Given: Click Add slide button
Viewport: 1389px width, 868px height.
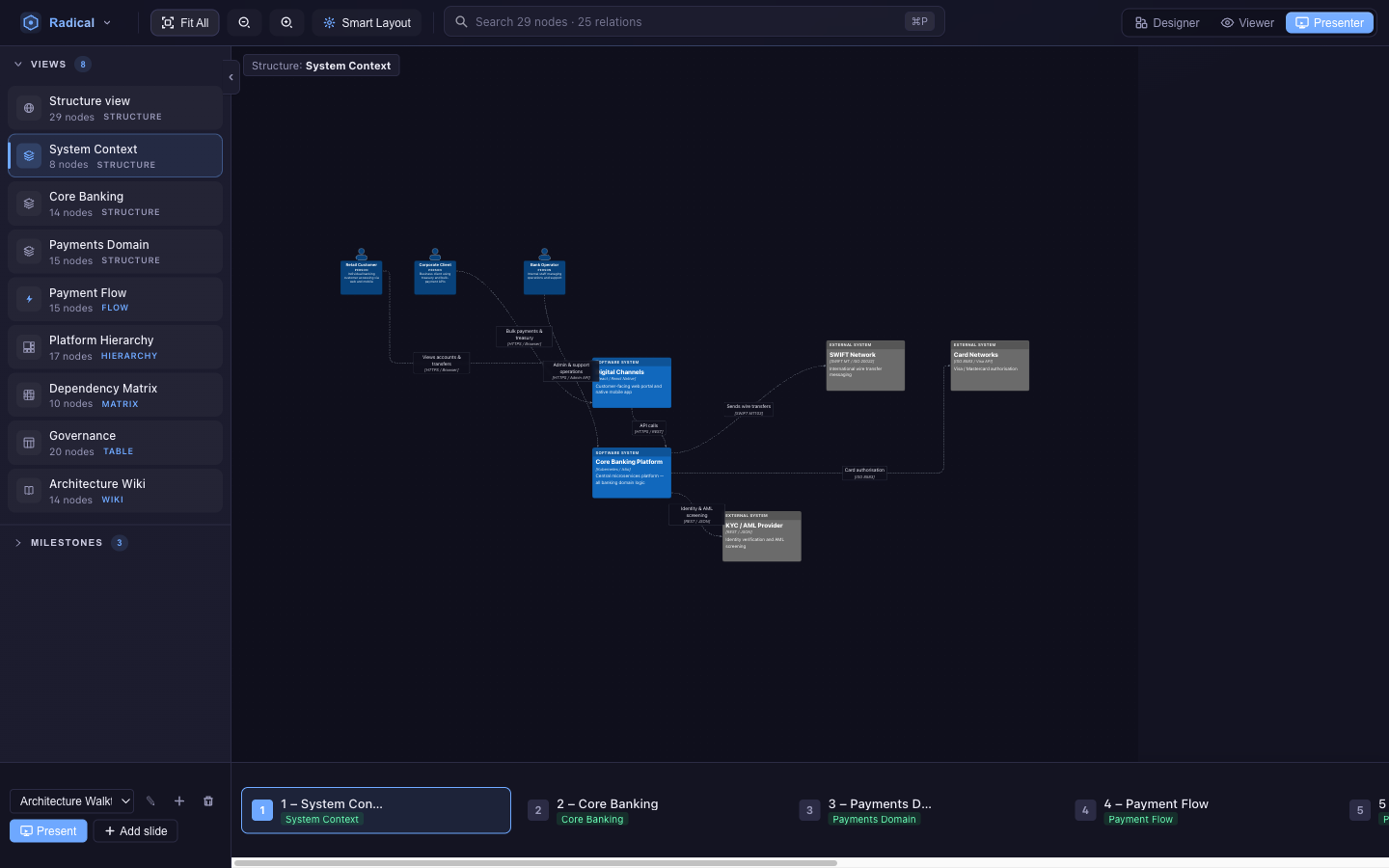Looking at the screenshot, I should click(x=136, y=831).
